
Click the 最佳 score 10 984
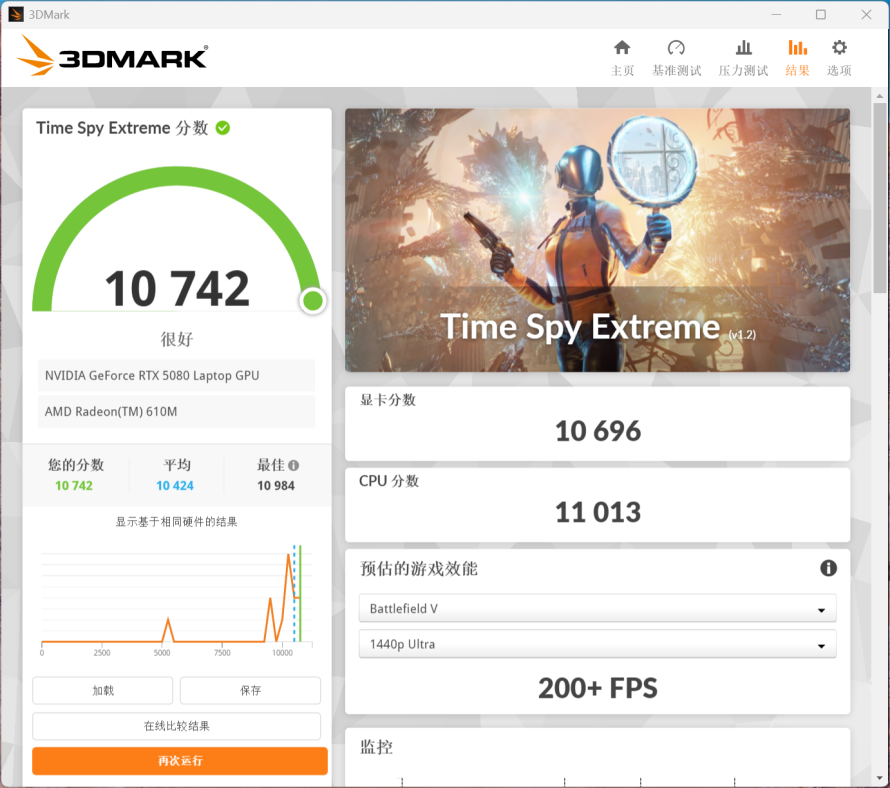276,486
